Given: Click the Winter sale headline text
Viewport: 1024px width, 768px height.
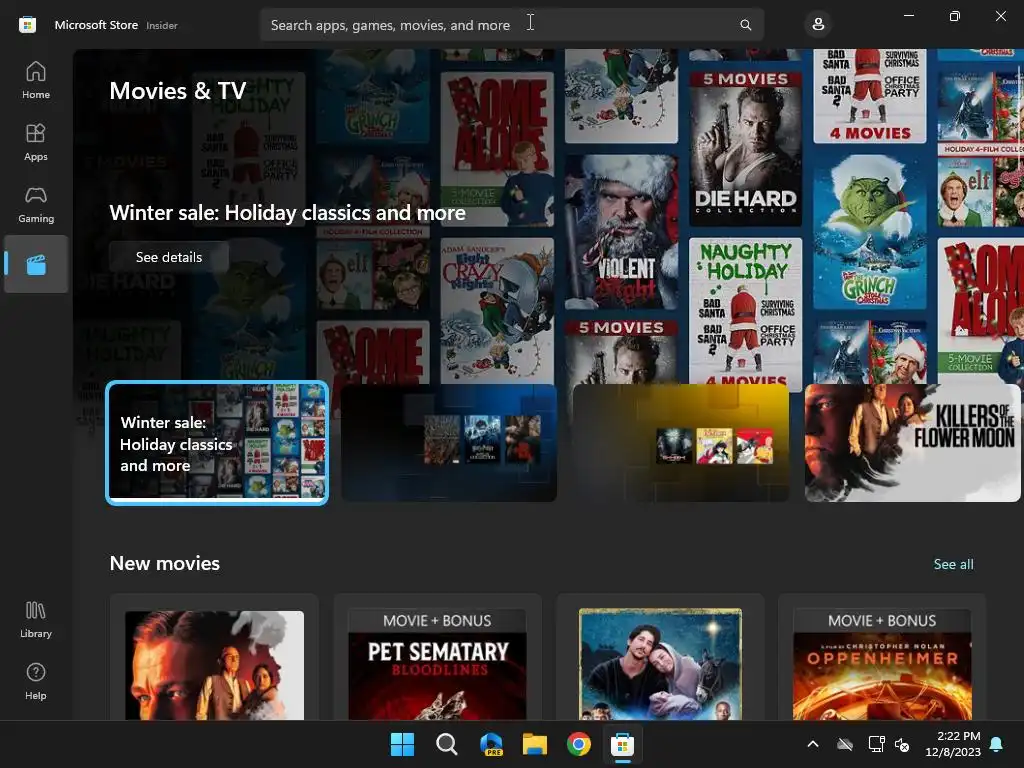Looking at the screenshot, I should click(287, 213).
